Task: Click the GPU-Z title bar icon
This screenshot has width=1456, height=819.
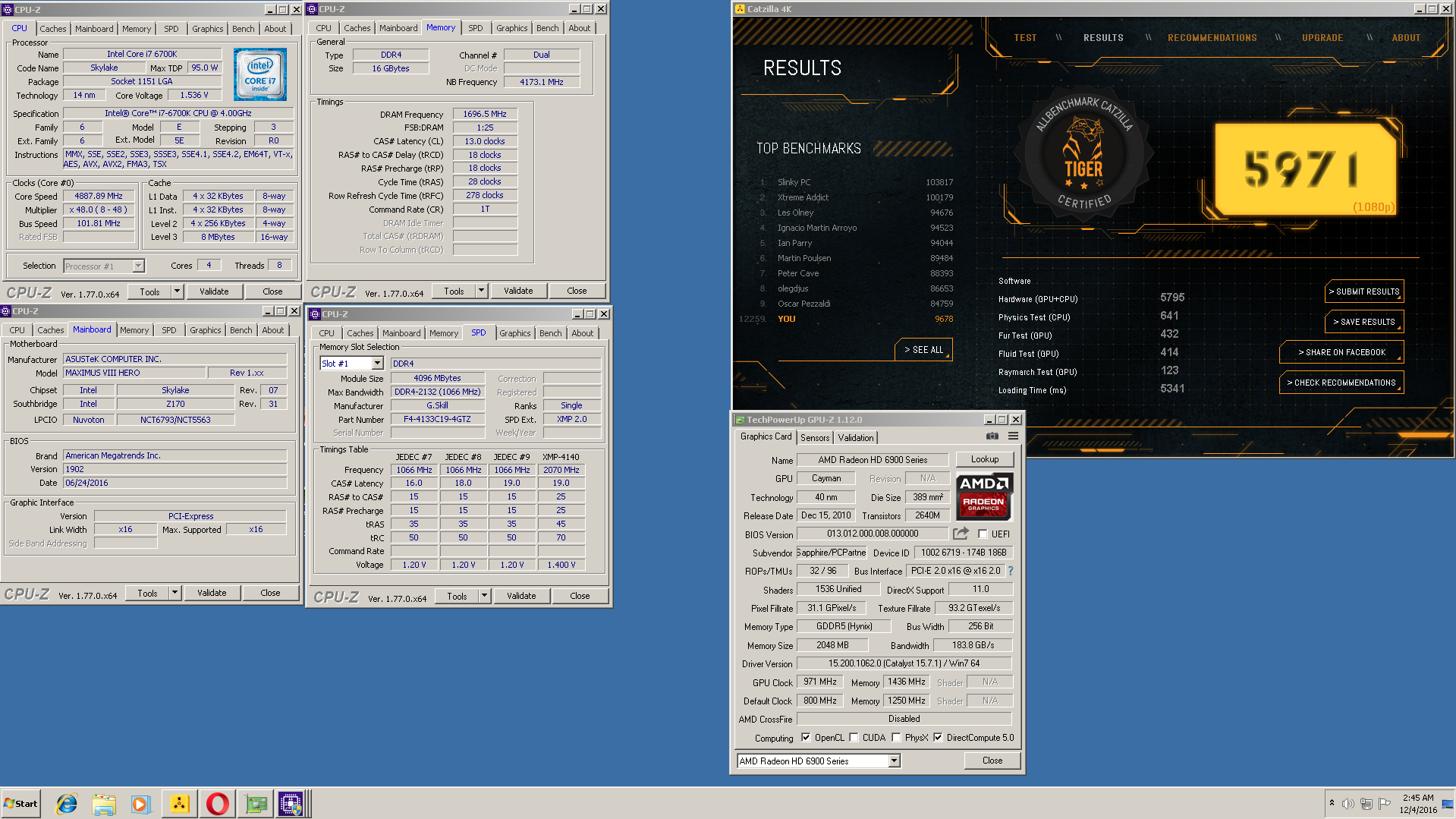Action: coord(739,419)
